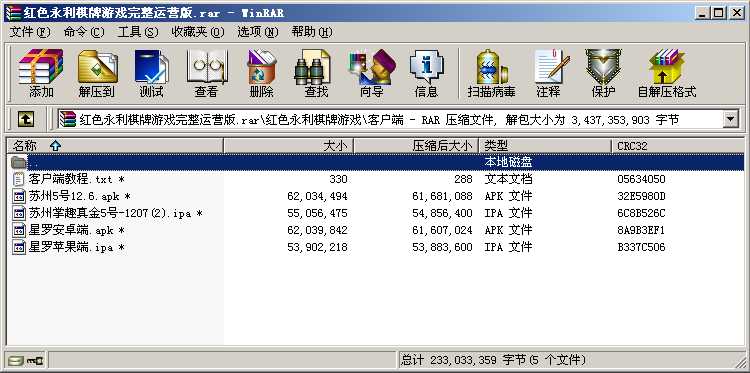Show archive 信息 (Info) icon
Viewport: 750px width, 373px height.
tap(426, 73)
